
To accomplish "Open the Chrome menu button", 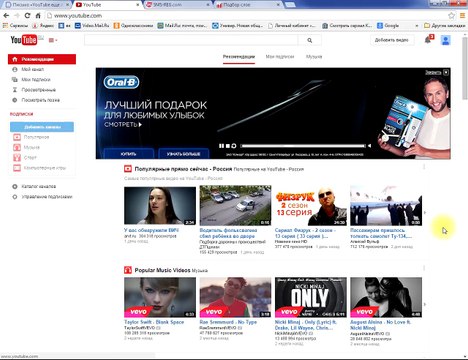I will [462, 15].
